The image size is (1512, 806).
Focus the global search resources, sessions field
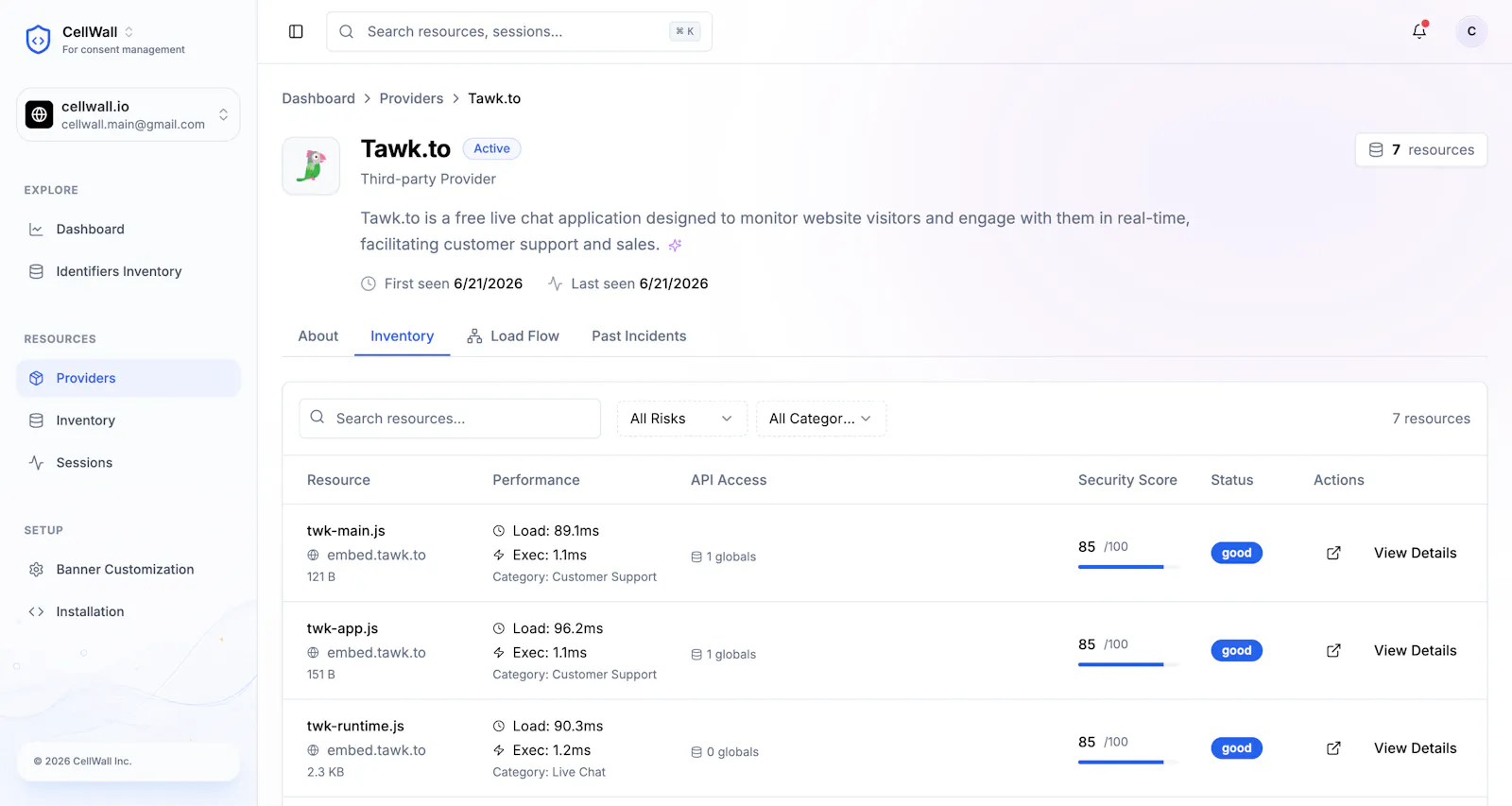point(519,31)
